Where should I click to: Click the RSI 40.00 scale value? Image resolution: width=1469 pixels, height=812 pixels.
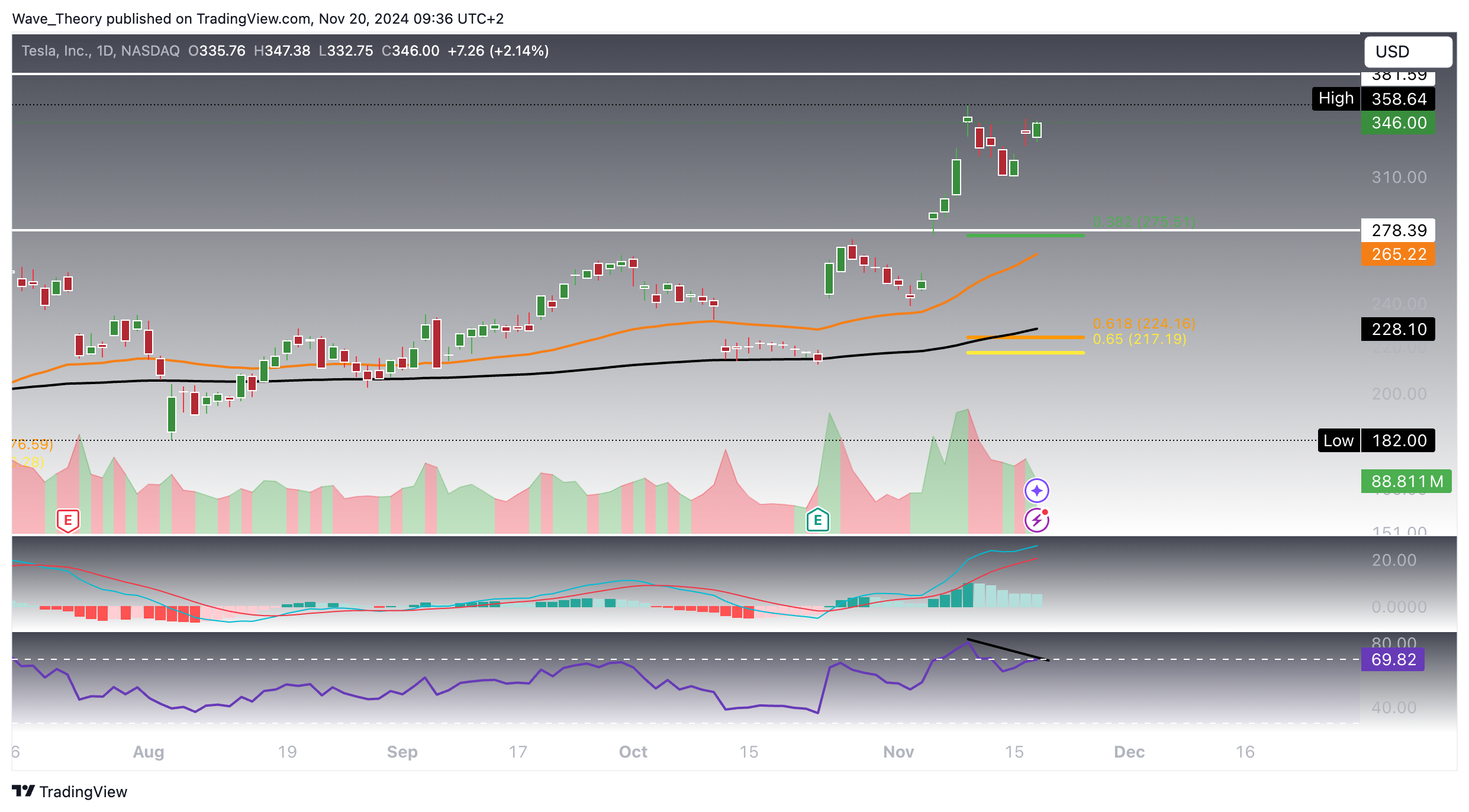(1394, 707)
